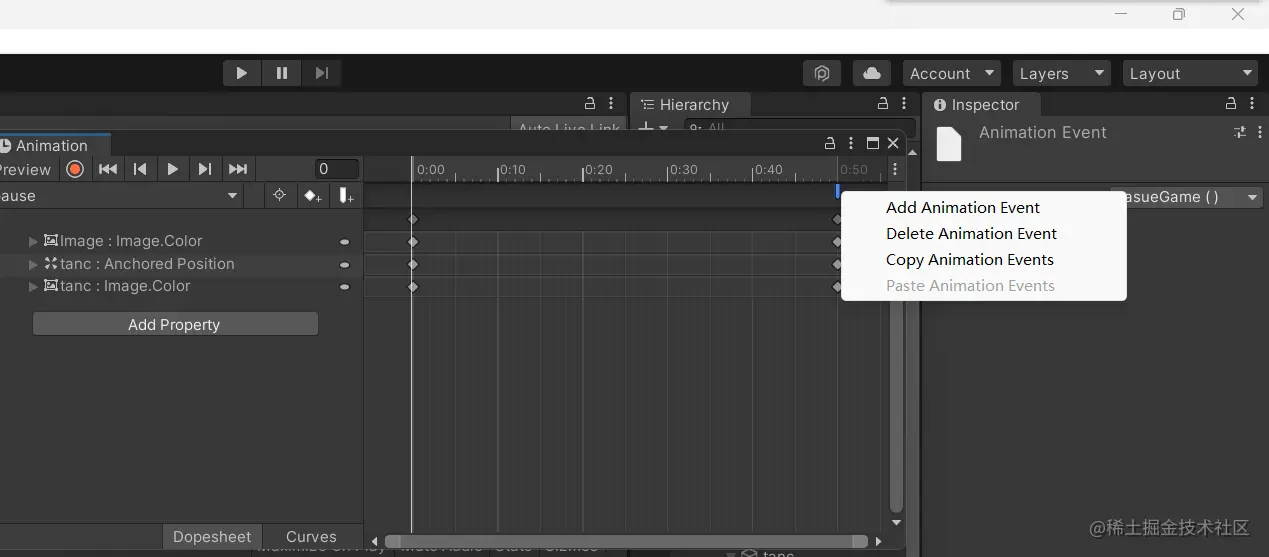1269x557 pixels.
Task: Open the Layers dropdown
Action: coord(1061,73)
